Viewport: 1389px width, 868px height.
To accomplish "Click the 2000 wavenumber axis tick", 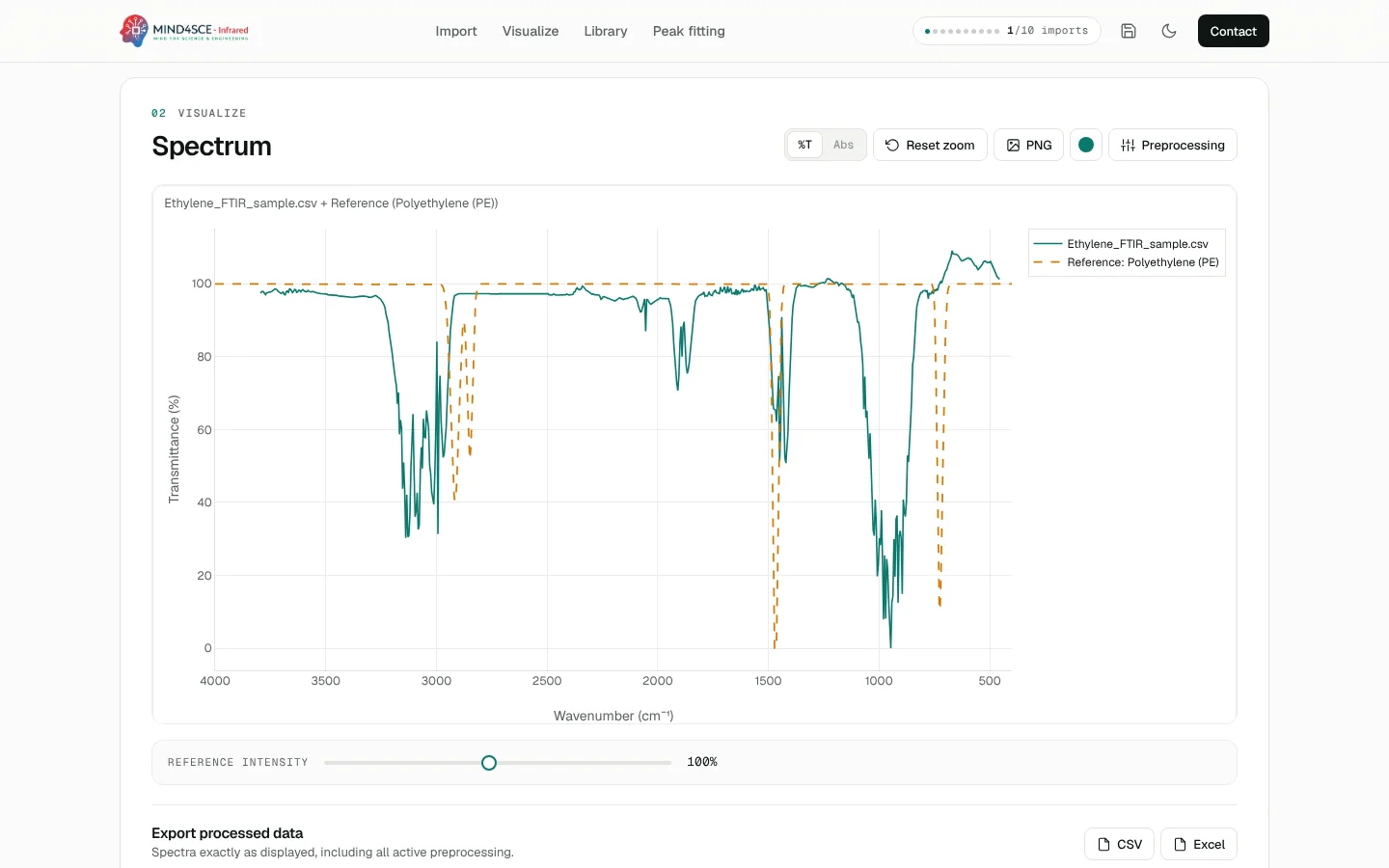I will pyautogui.click(x=658, y=681).
